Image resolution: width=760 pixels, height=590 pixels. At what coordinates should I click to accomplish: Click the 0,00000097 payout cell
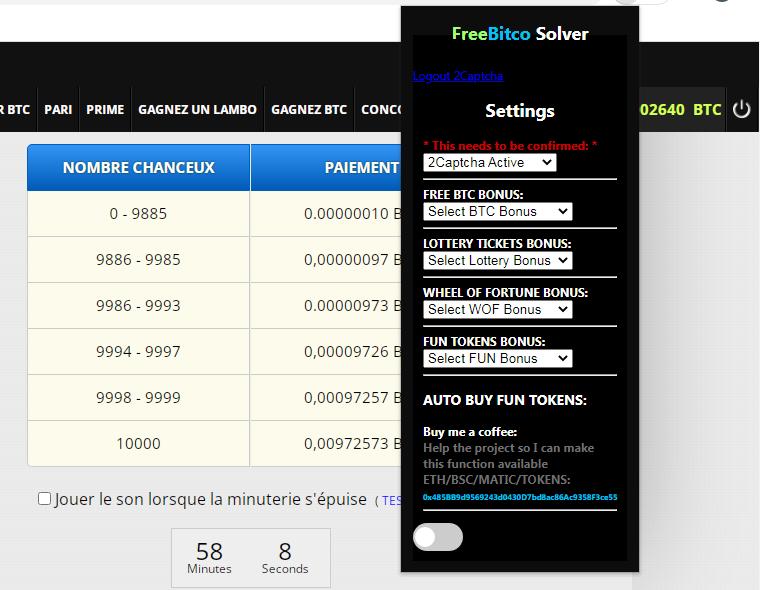tap(326, 259)
